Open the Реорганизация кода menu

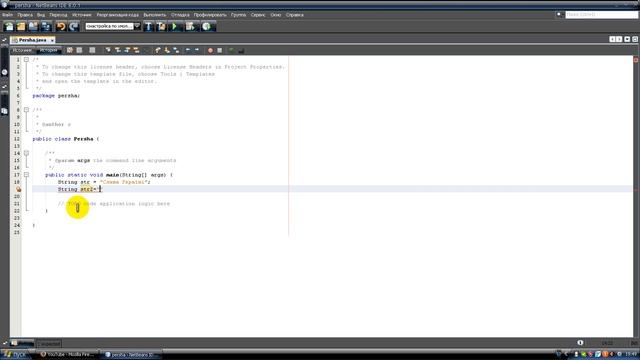(118, 15)
